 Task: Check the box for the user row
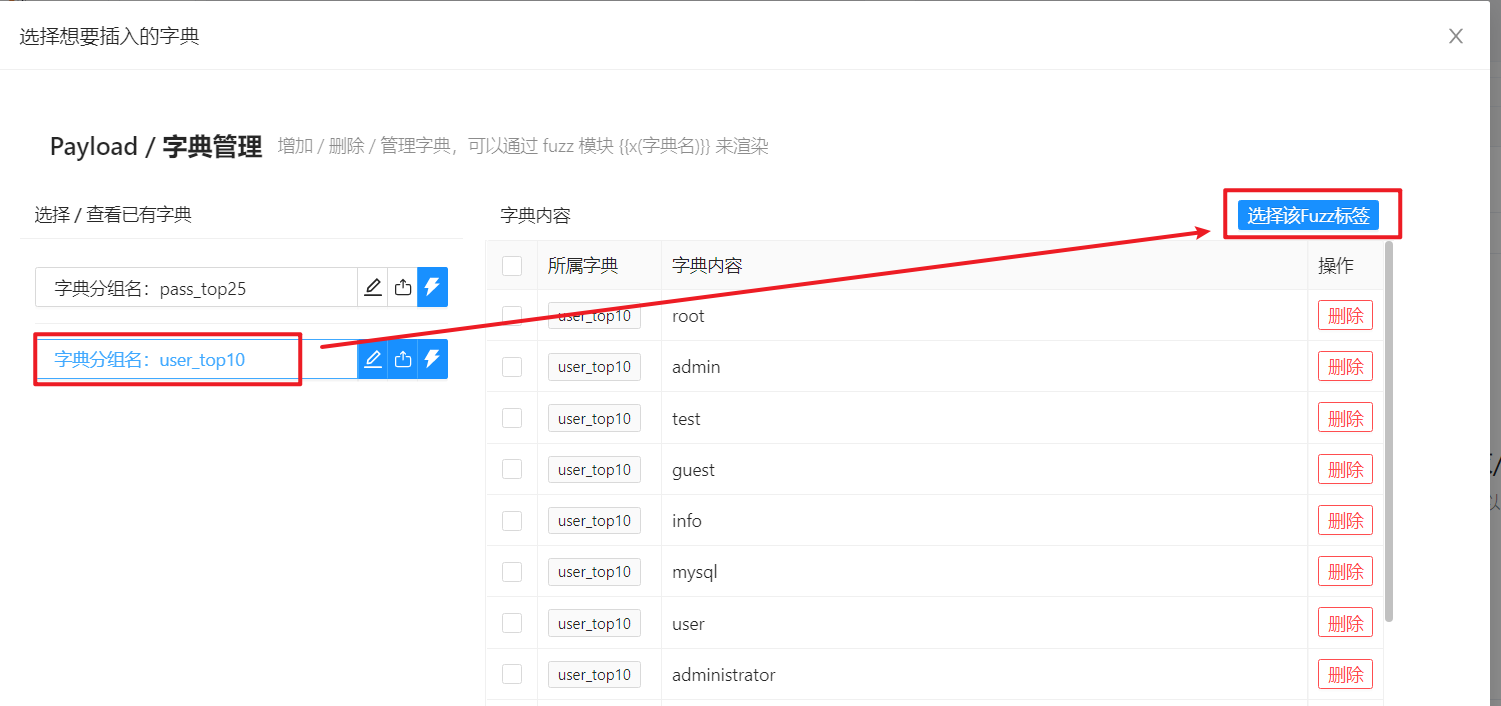tap(512, 623)
